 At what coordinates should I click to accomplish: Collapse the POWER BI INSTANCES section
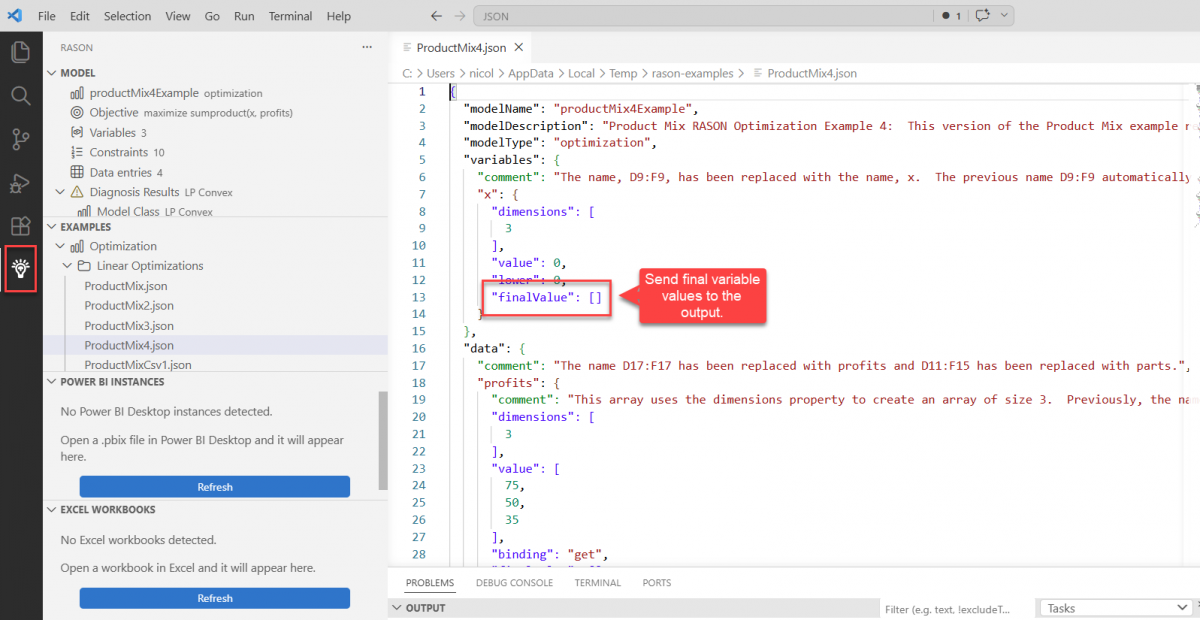click(52, 382)
